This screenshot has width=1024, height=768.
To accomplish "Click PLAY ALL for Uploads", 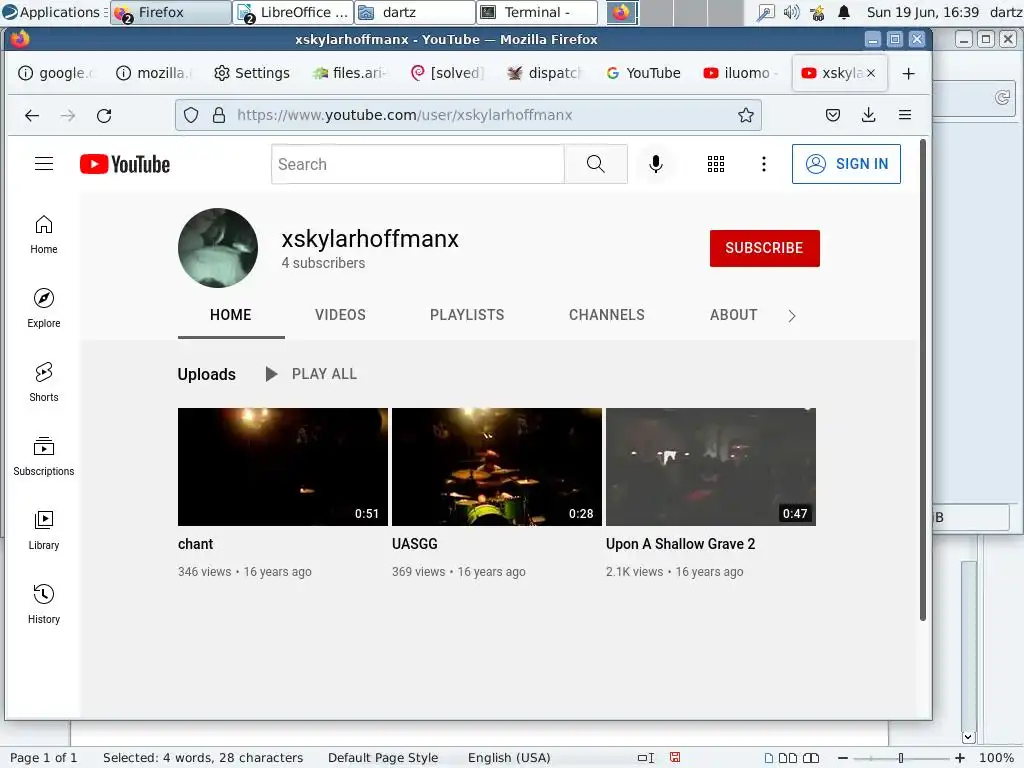I will [311, 374].
